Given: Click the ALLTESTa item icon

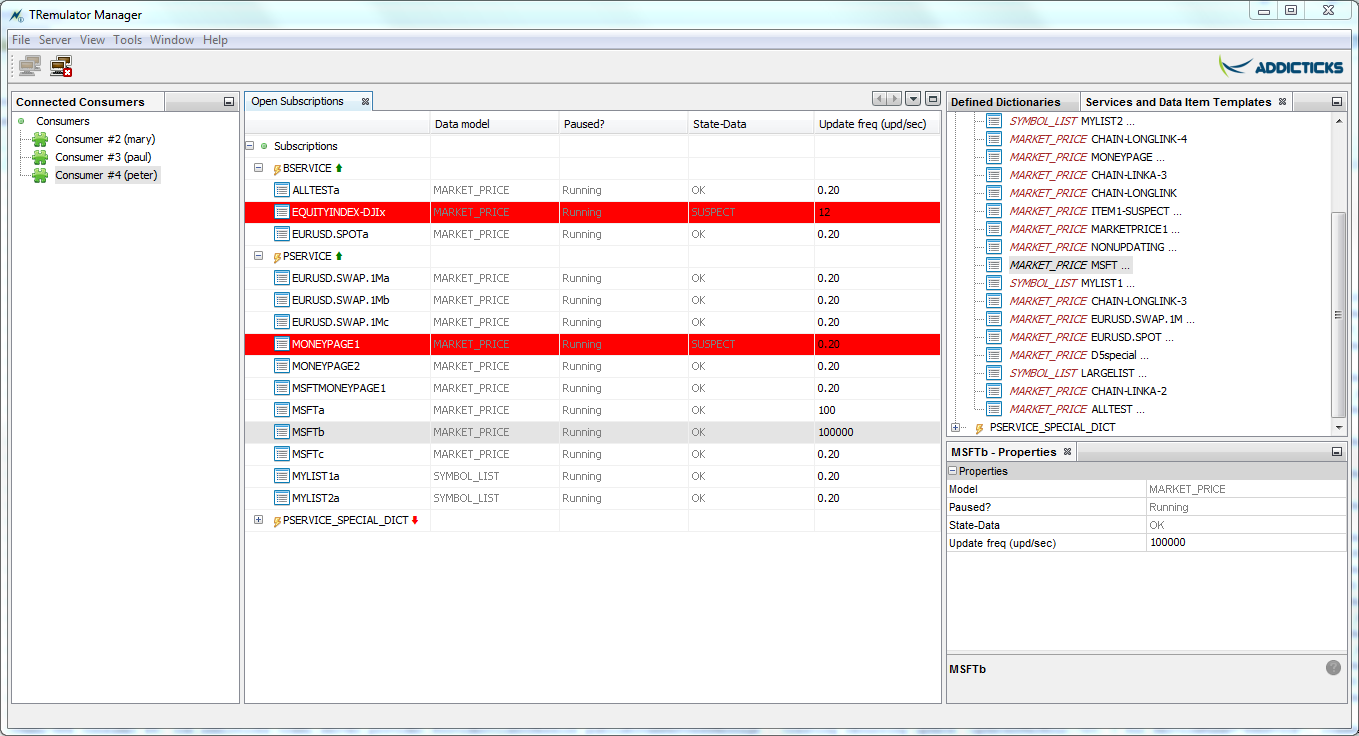Looking at the screenshot, I should click(x=282, y=190).
